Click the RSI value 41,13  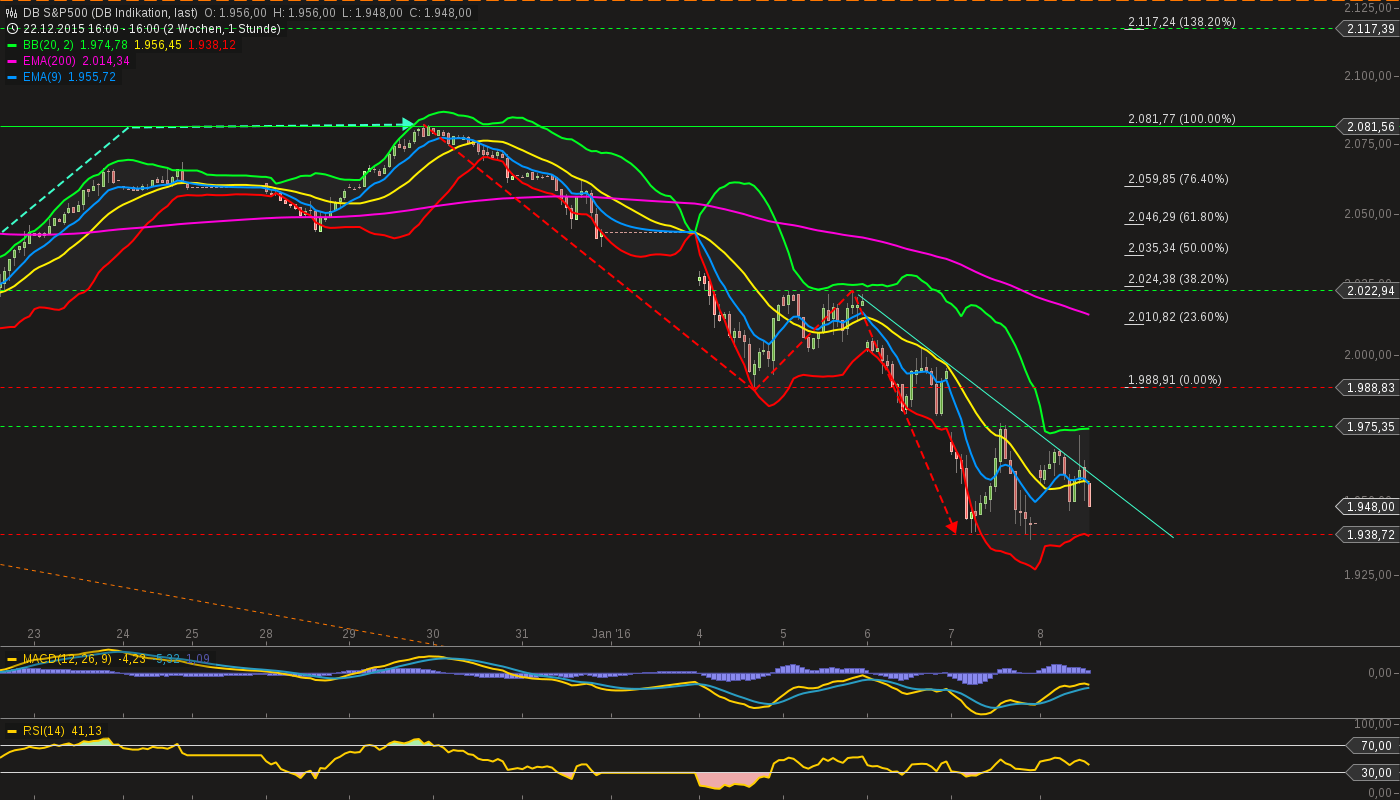86,731
